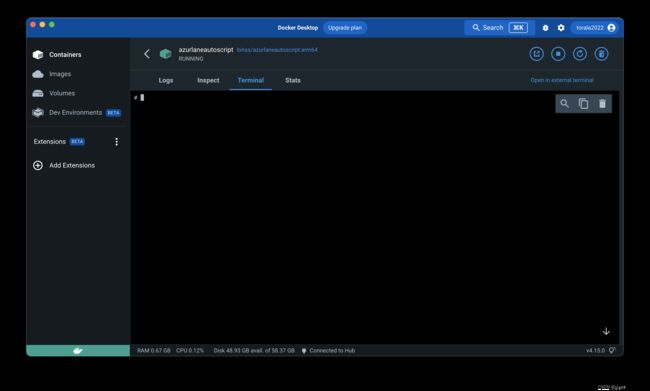
Task: Select the Terminal tab
Action: point(251,80)
